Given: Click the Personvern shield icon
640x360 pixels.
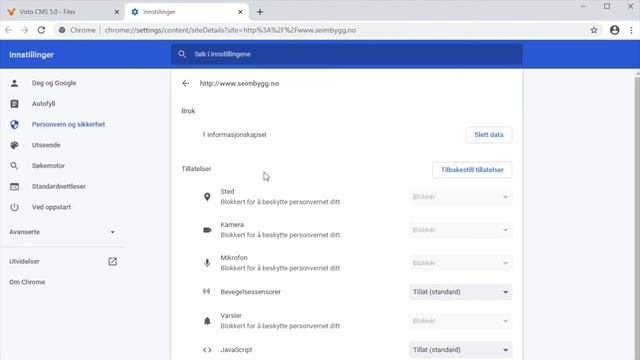Looking at the screenshot, I should (x=14, y=124).
